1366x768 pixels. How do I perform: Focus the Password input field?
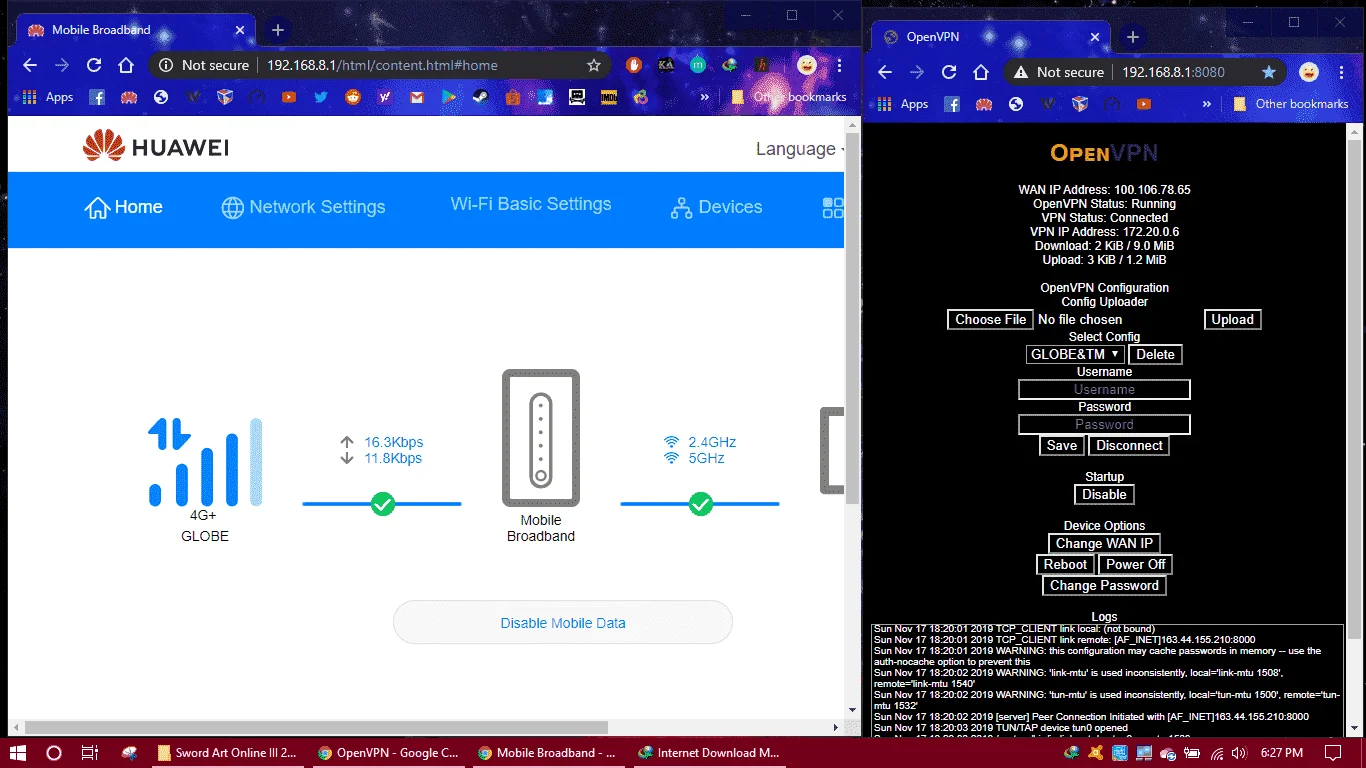[1104, 425]
